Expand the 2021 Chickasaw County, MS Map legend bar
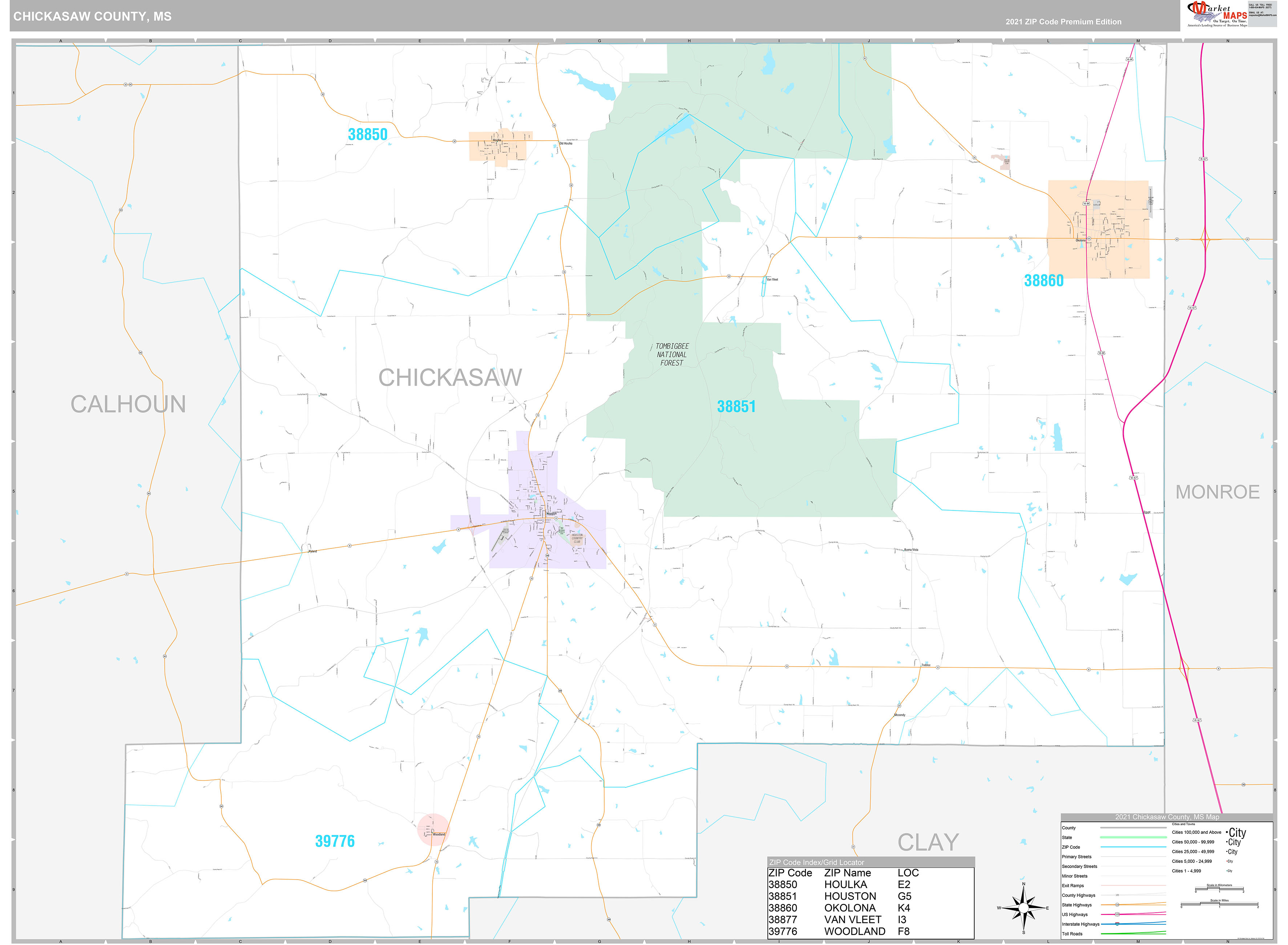 pyautogui.click(x=1167, y=817)
